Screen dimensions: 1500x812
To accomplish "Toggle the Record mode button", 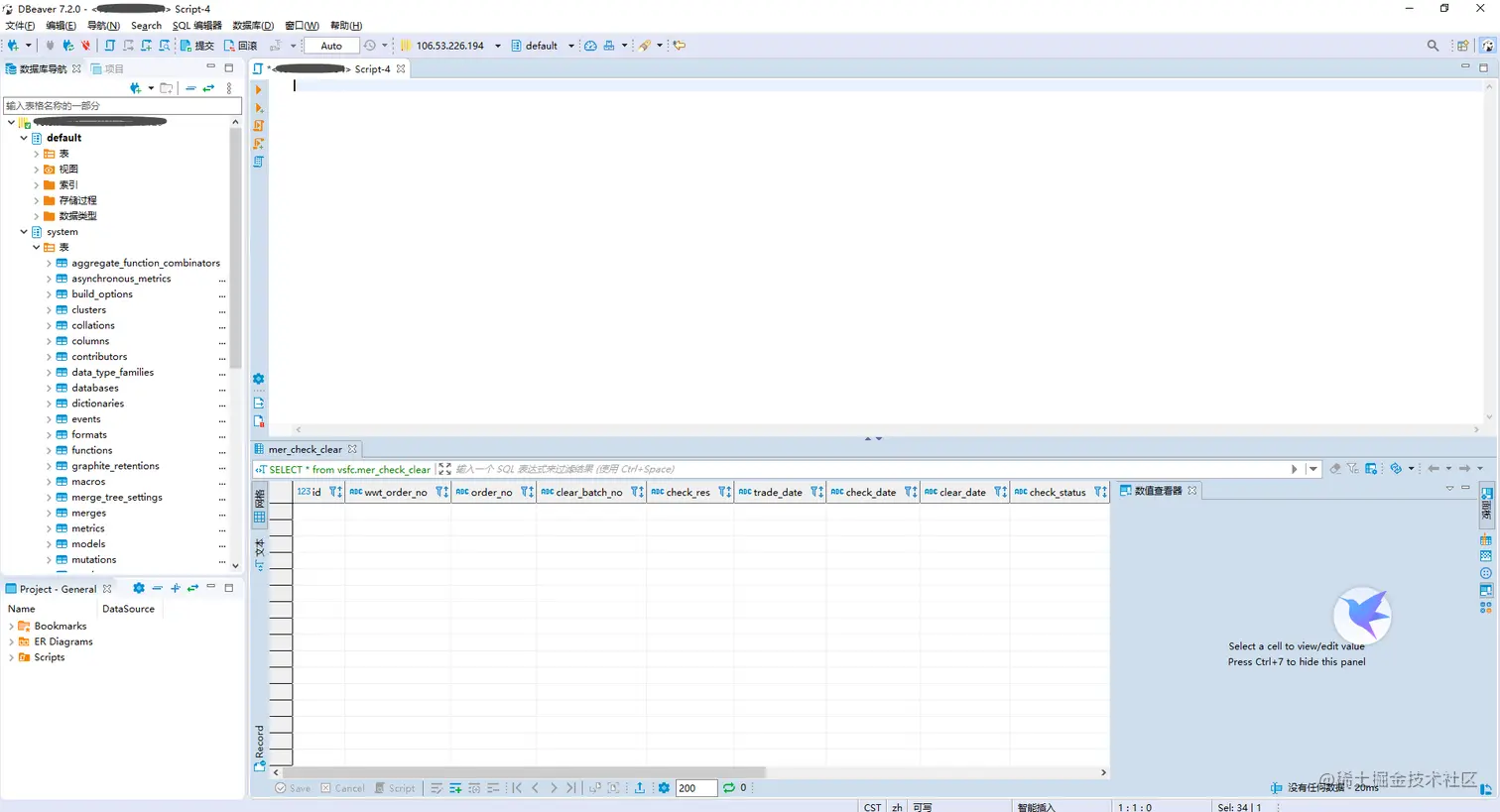I will 260,749.
